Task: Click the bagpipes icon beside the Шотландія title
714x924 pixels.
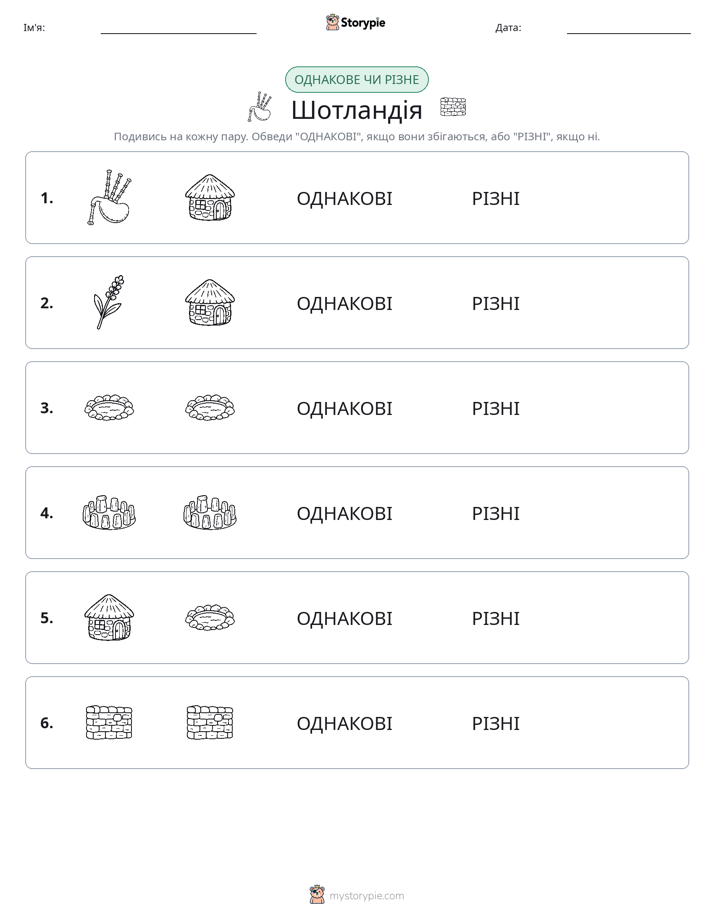Action: point(260,107)
